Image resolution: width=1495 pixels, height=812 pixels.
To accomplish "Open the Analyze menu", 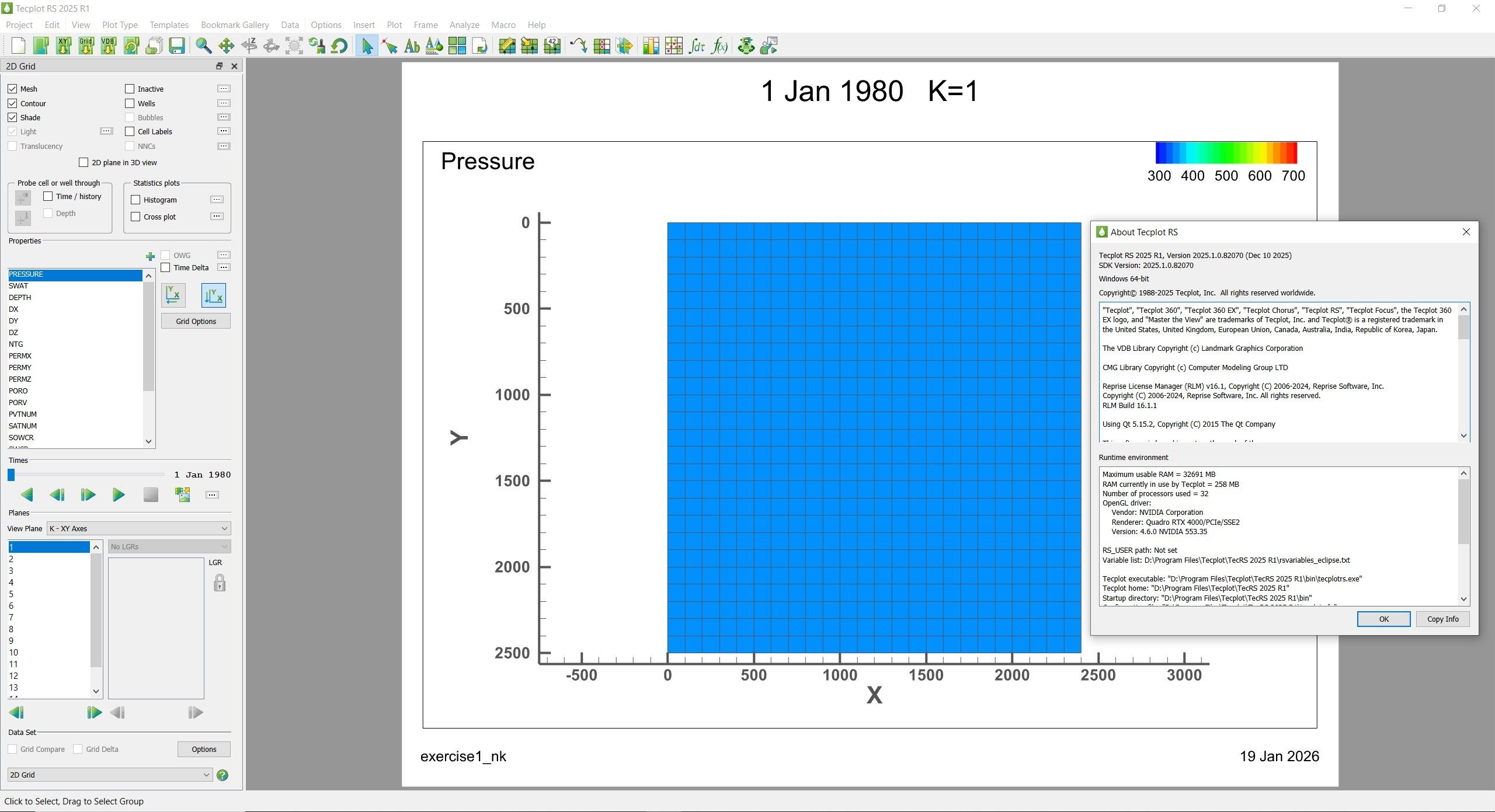I will 464,25.
